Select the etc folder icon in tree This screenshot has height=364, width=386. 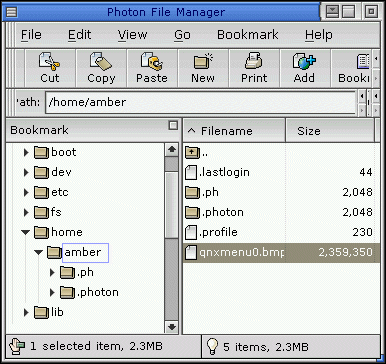click(x=42, y=193)
